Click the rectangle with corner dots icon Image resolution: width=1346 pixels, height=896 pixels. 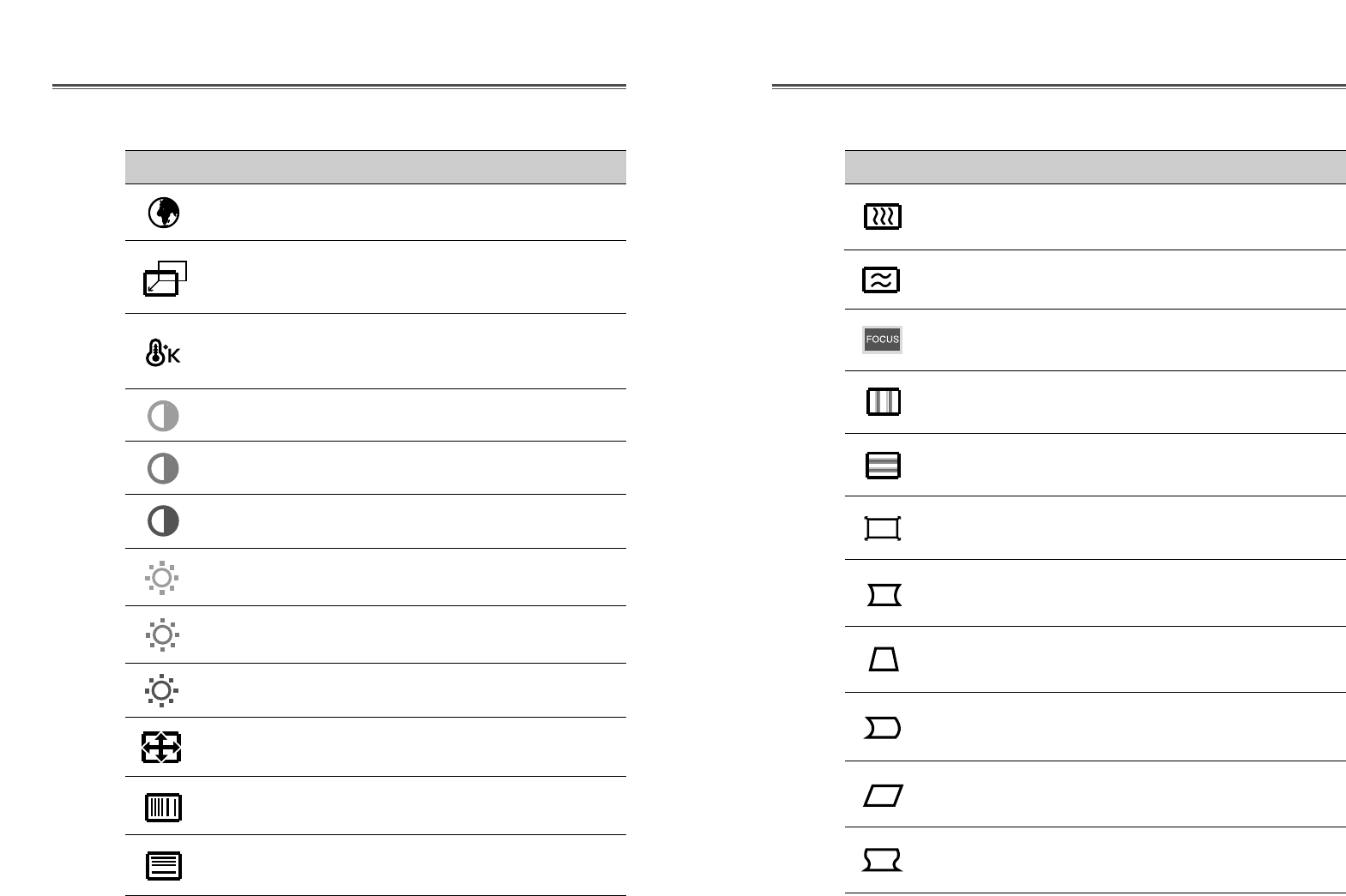883,528
